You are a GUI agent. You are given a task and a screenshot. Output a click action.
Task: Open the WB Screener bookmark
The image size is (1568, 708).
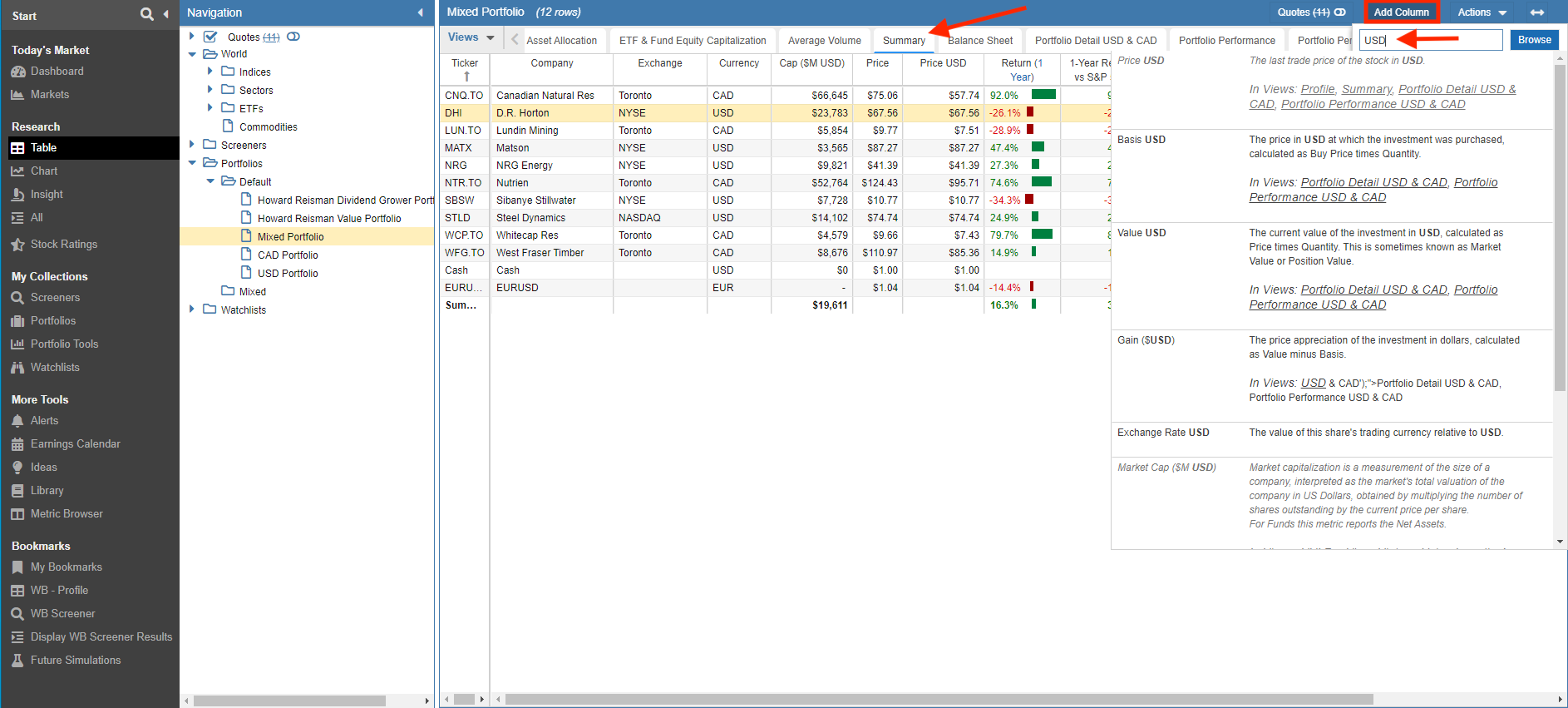(x=62, y=614)
